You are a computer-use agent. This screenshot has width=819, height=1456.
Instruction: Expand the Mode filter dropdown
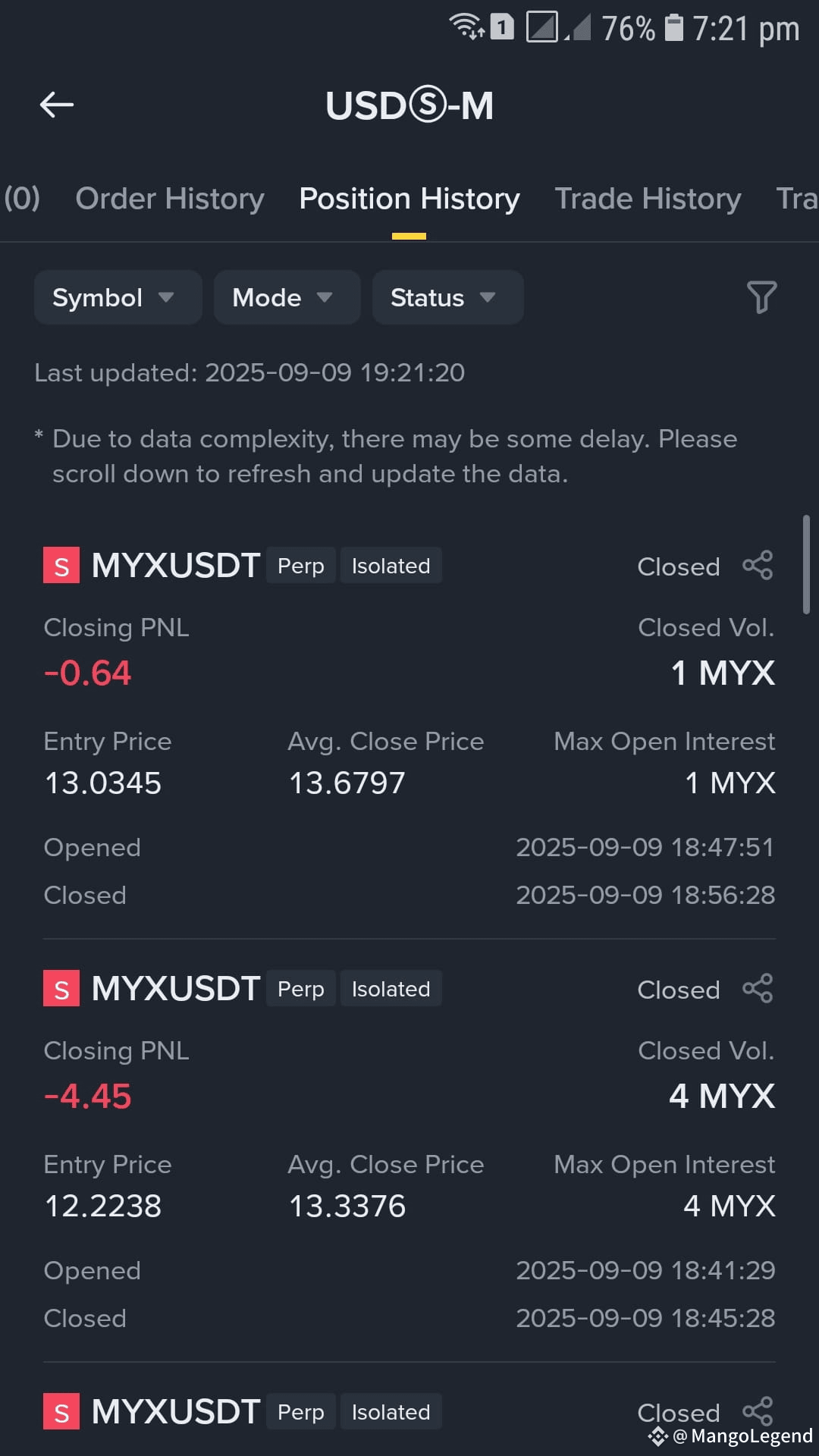[x=287, y=297]
